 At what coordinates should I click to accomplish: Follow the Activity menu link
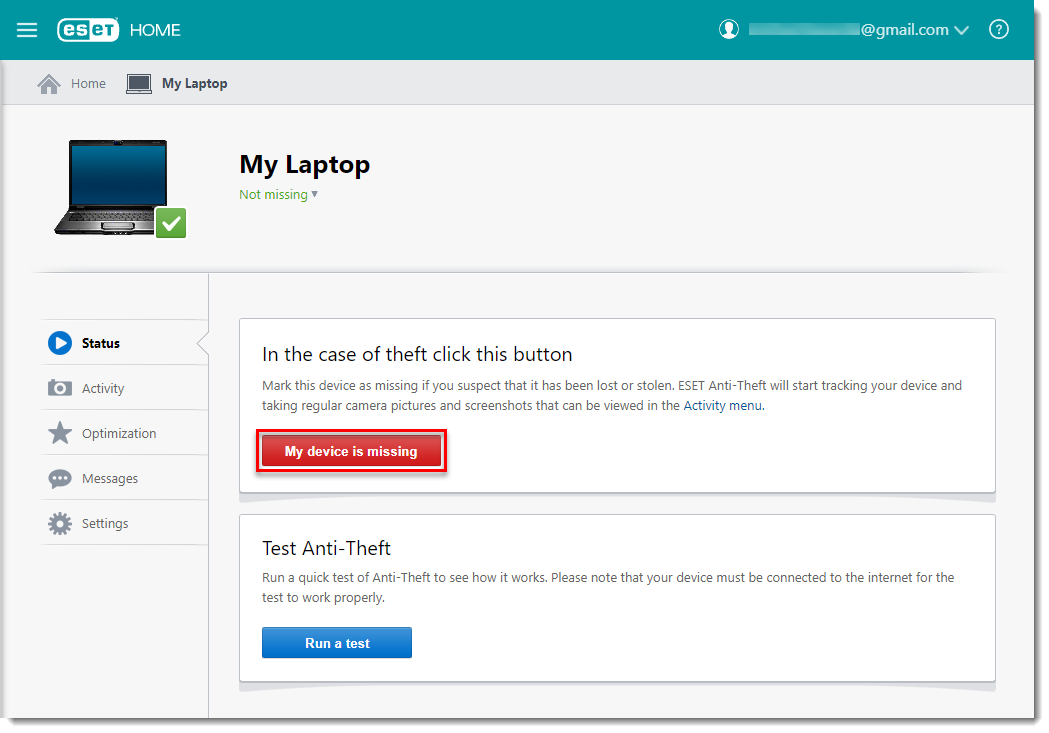(723, 405)
